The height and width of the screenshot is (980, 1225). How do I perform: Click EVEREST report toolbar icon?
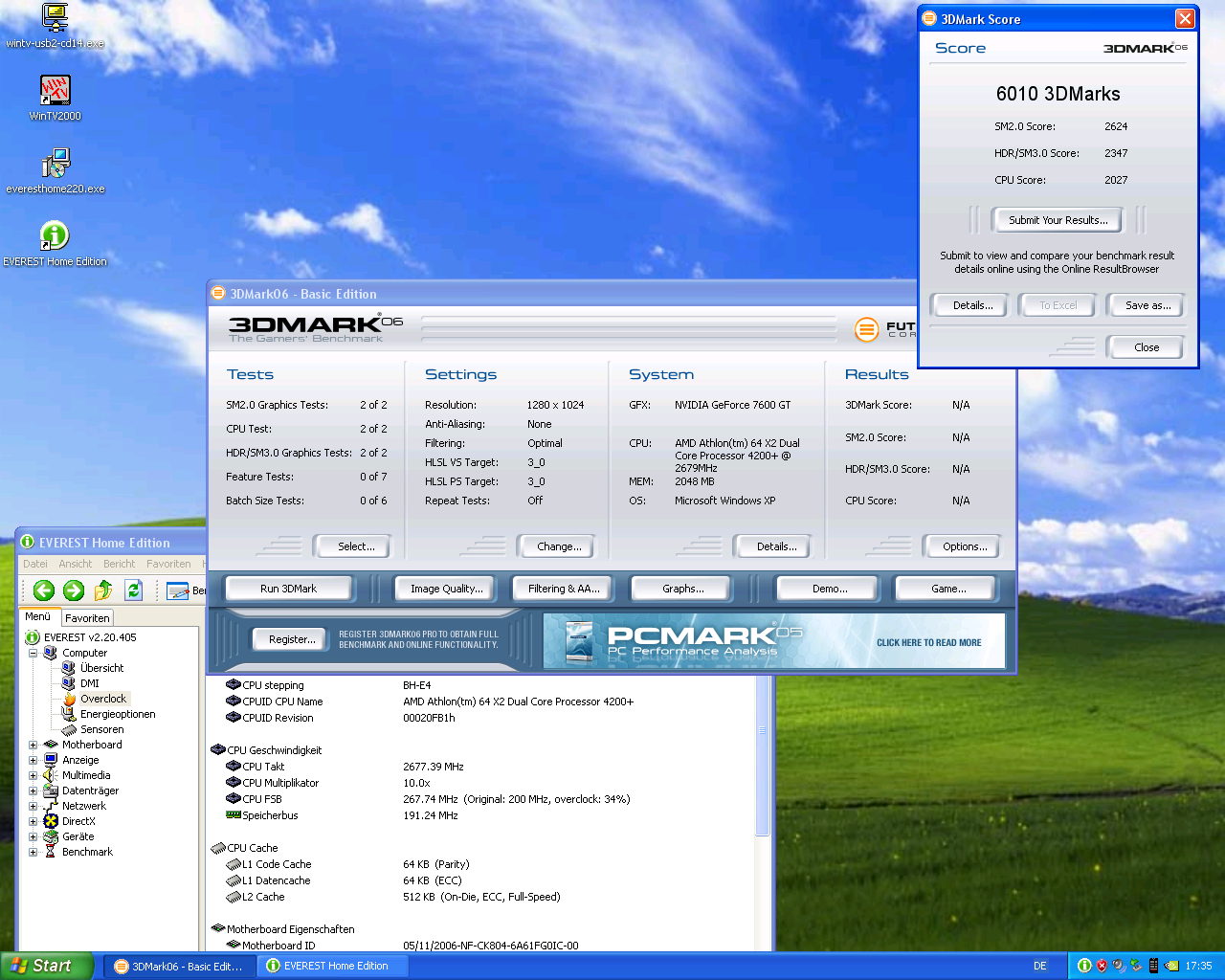[x=178, y=590]
